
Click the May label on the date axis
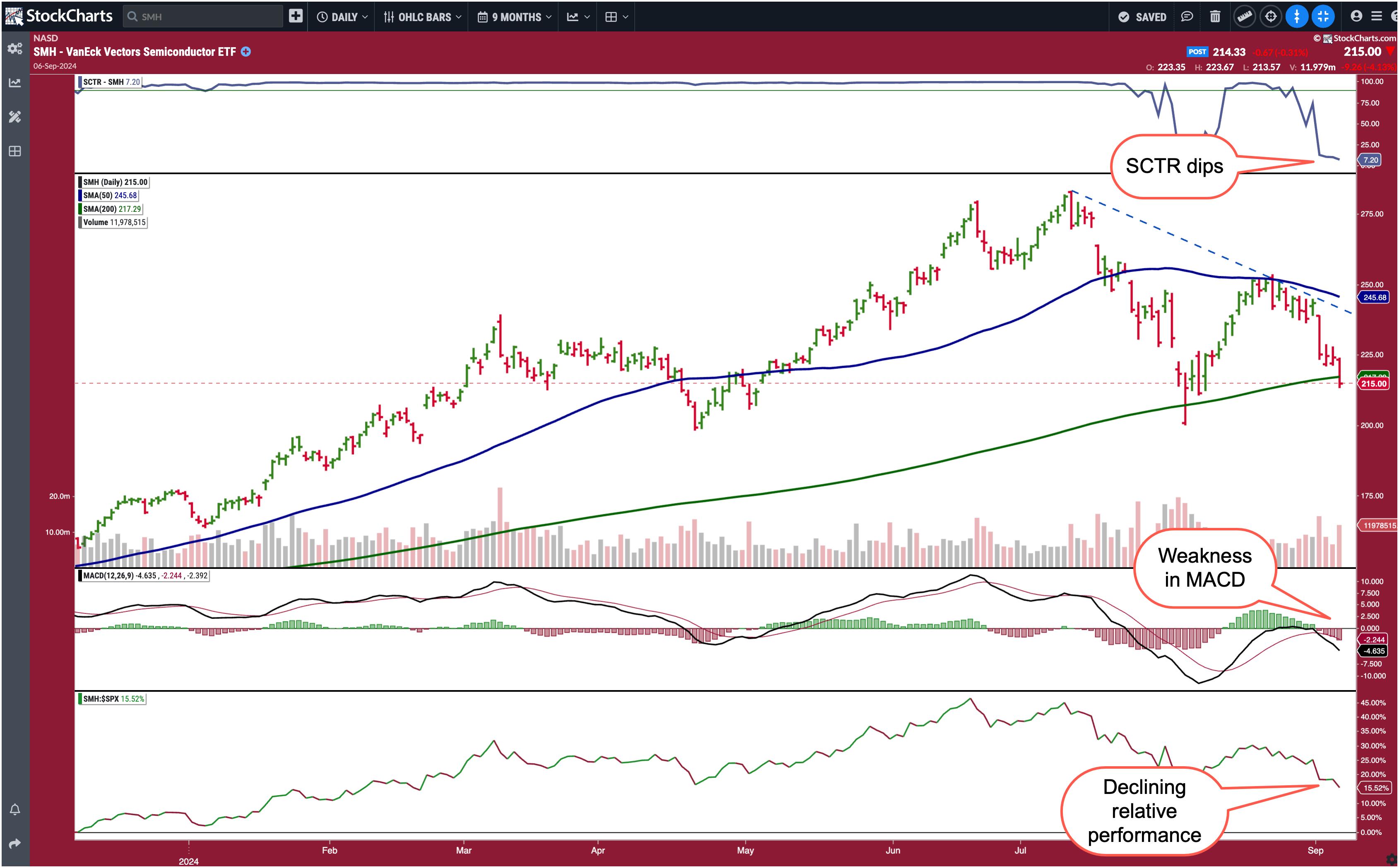tap(745, 850)
